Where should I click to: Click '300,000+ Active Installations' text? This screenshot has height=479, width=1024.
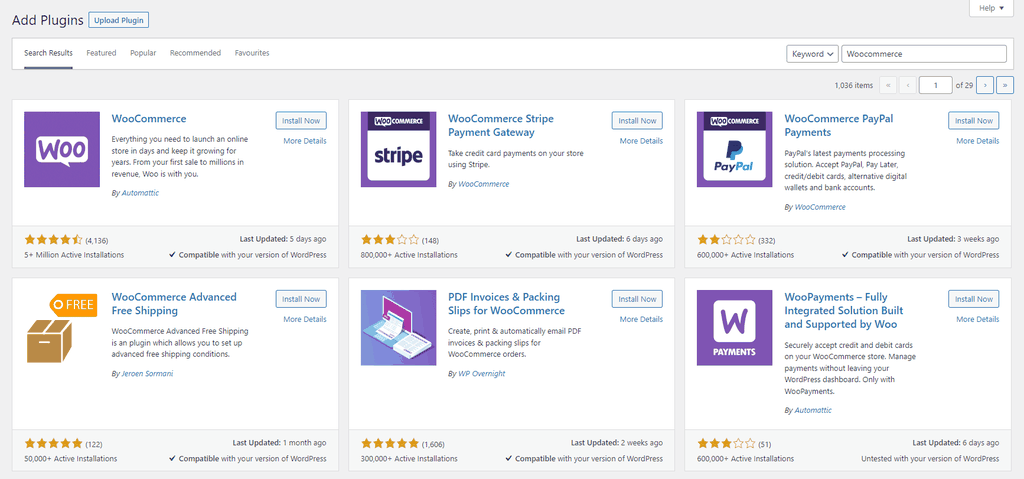[x=409, y=459]
